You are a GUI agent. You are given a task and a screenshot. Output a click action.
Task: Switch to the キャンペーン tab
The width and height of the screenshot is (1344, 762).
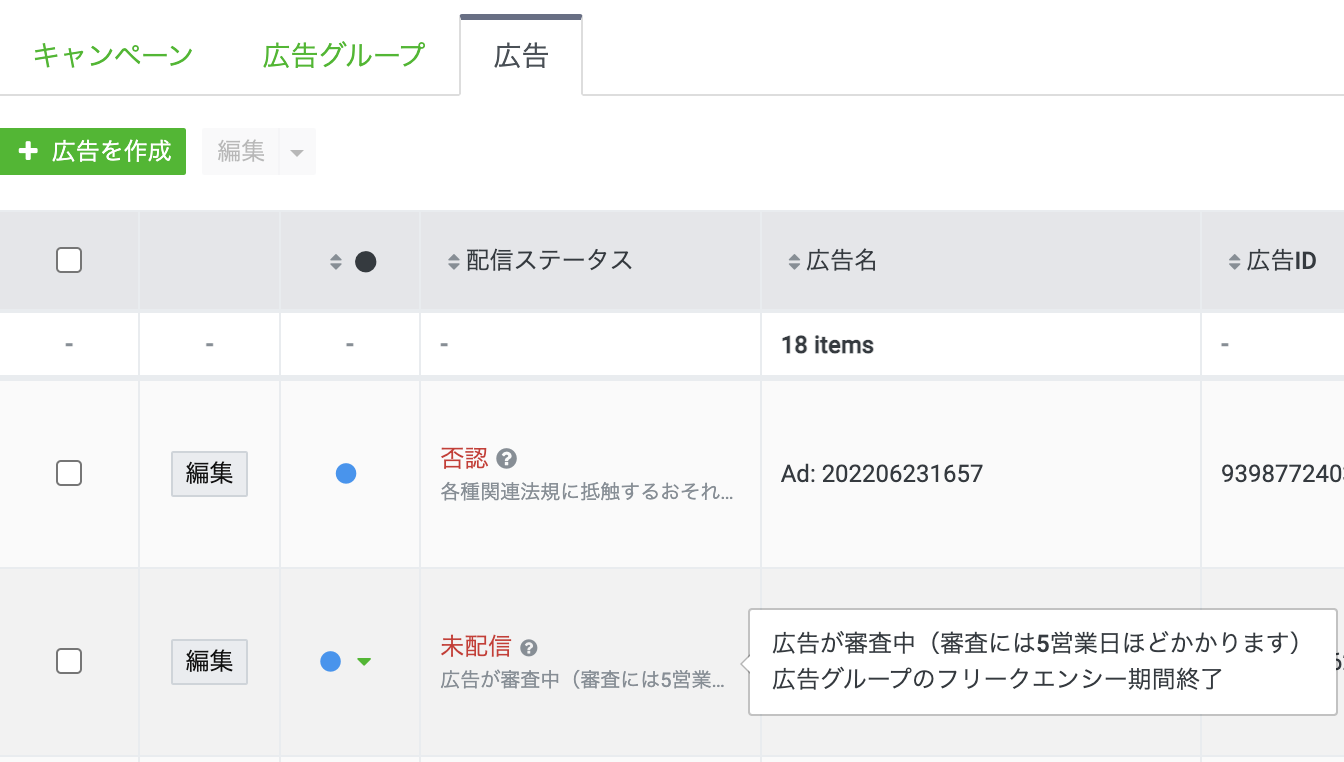112,55
